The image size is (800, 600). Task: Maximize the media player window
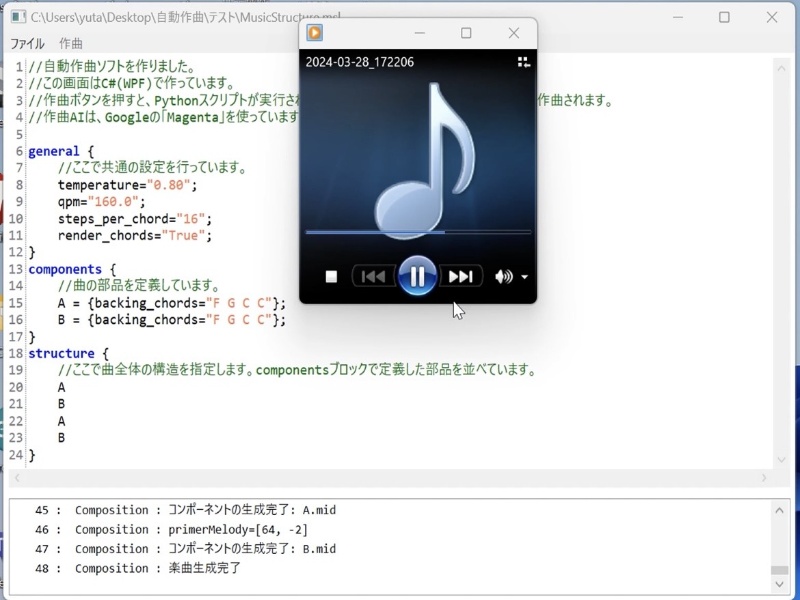click(466, 33)
